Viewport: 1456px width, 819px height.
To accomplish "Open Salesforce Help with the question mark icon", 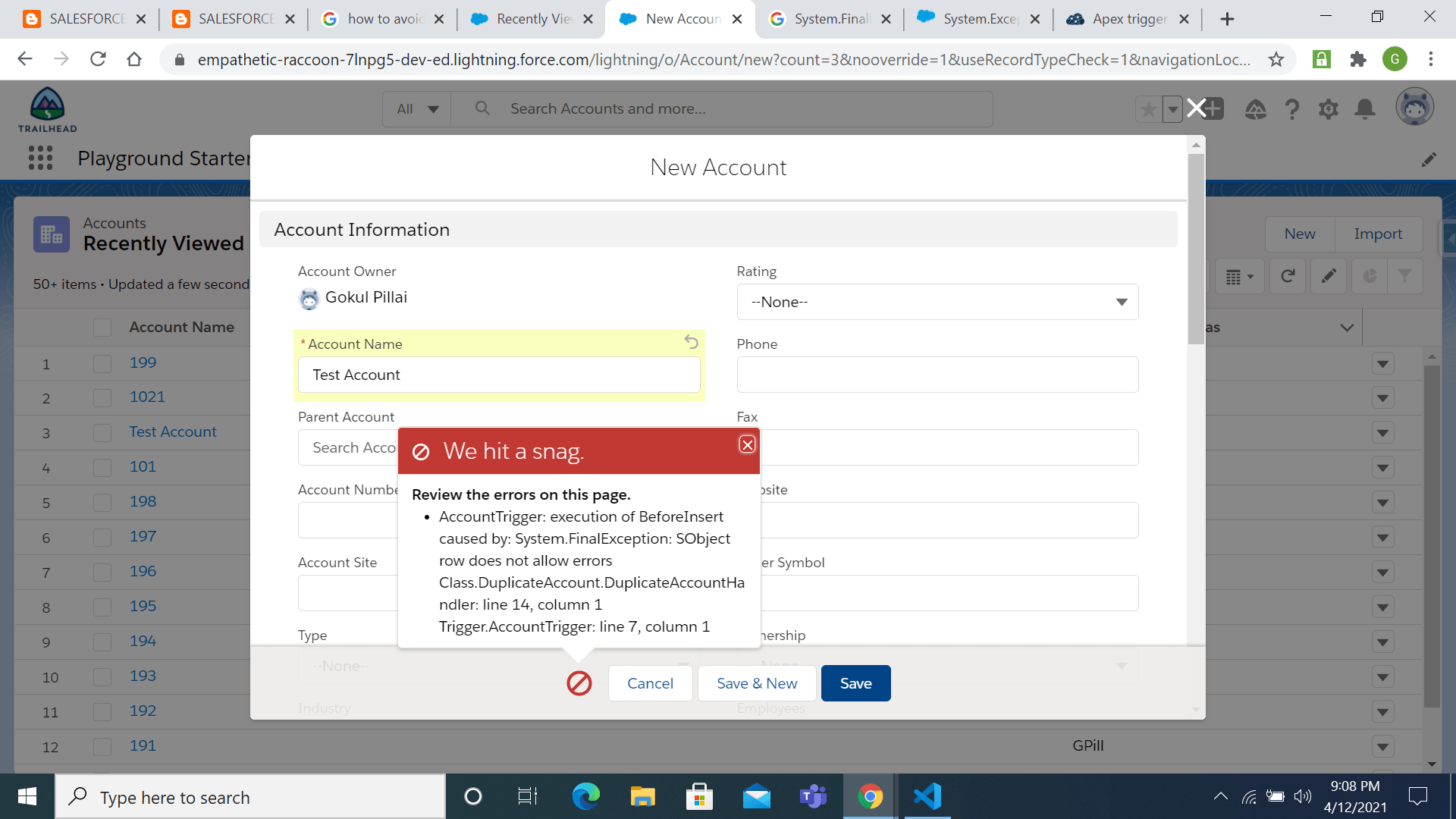I will (1292, 108).
